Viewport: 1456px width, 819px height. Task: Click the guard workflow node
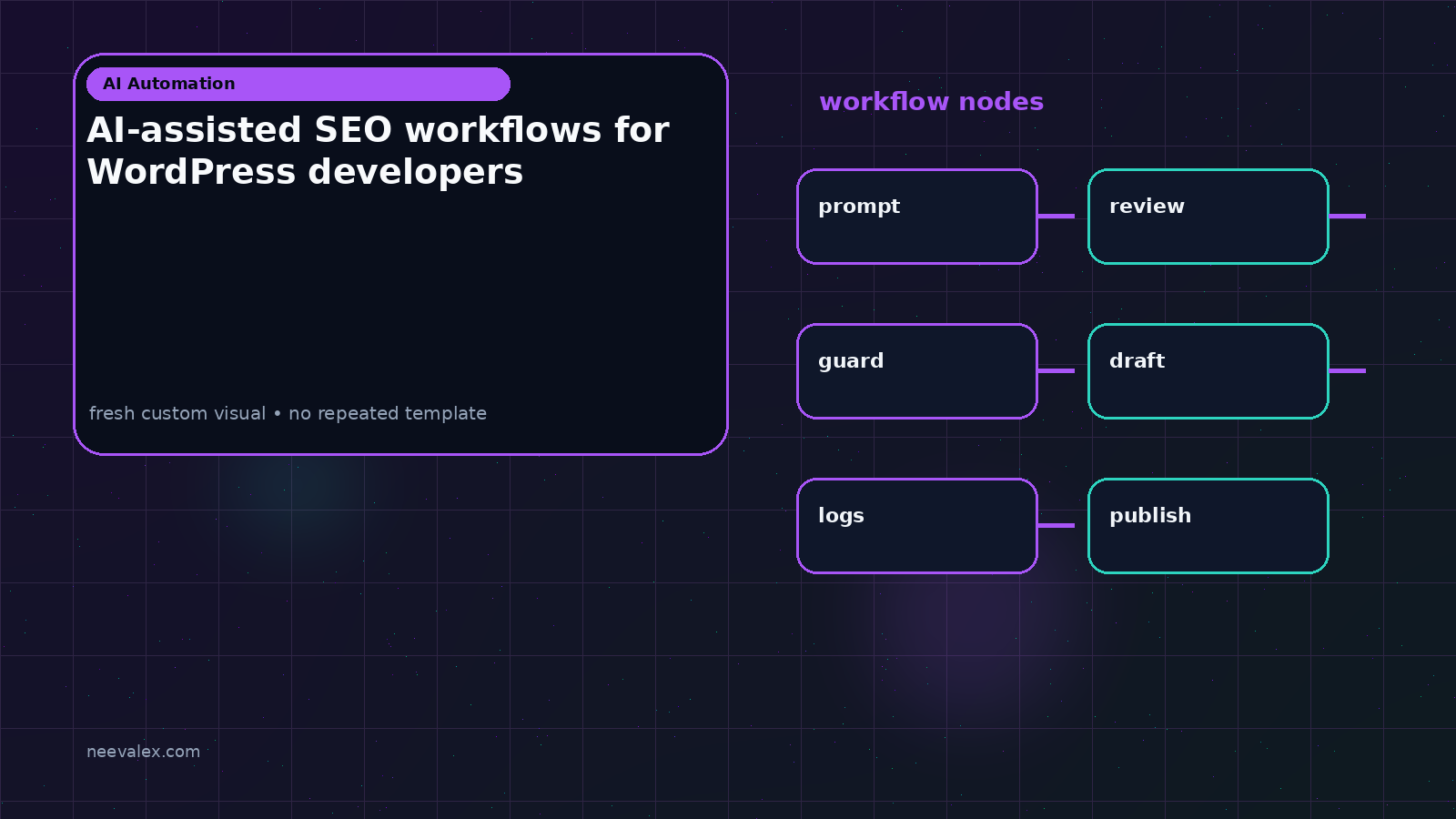click(x=917, y=371)
